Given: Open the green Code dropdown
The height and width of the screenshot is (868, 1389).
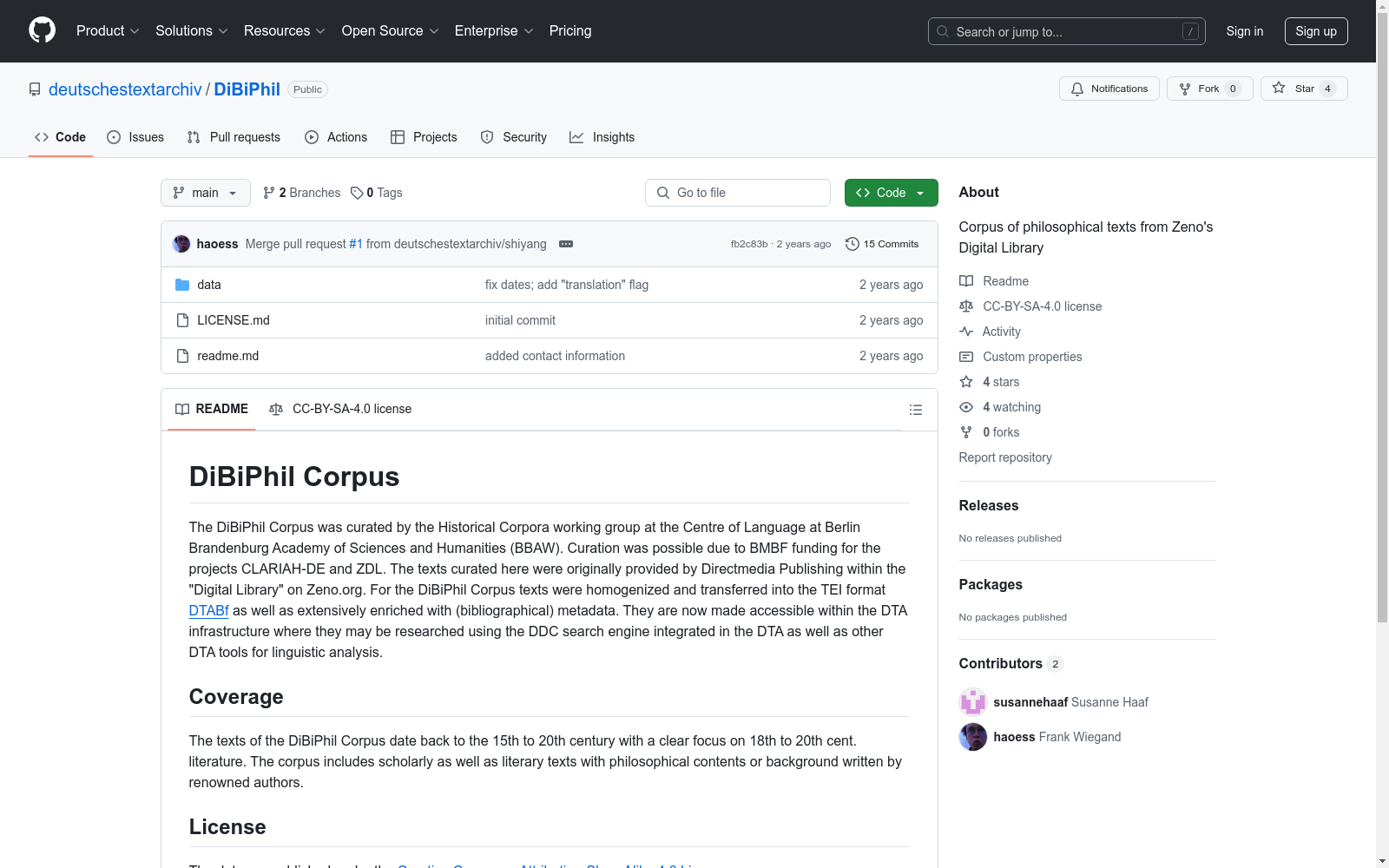Looking at the screenshot, I should click(891, 193).
